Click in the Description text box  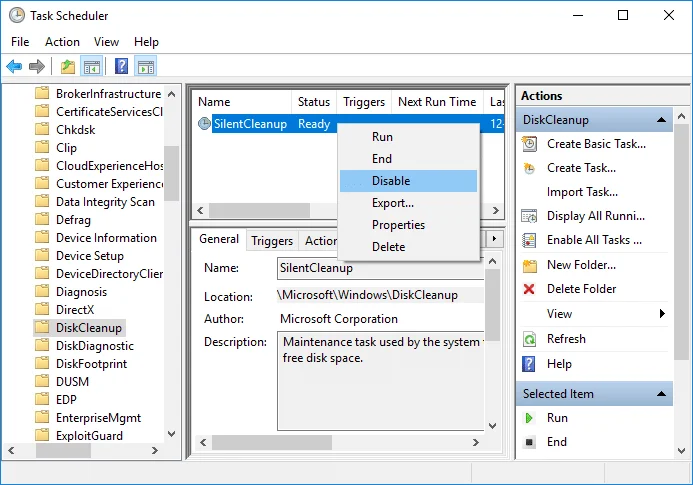pyautogui.click(x=381, y=381)
